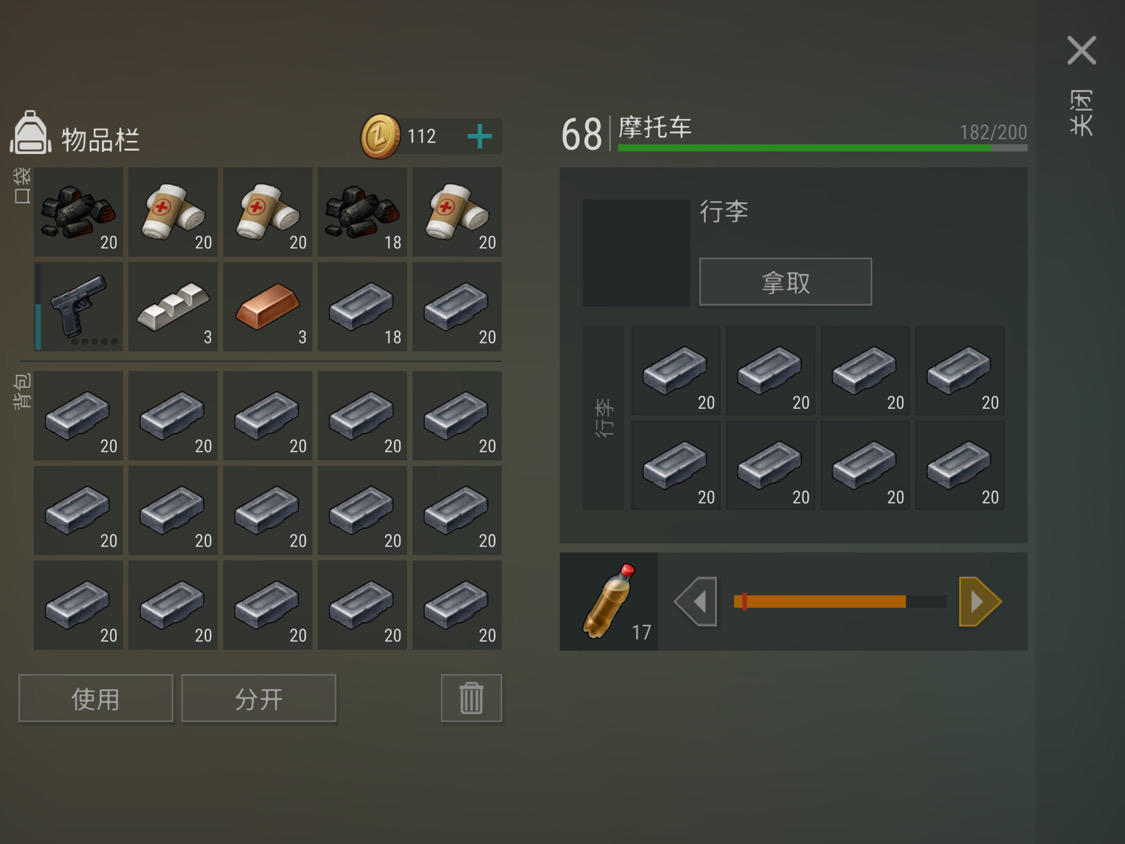
Task: Close the inventory with the X
Action: (x=1081, y=50)
